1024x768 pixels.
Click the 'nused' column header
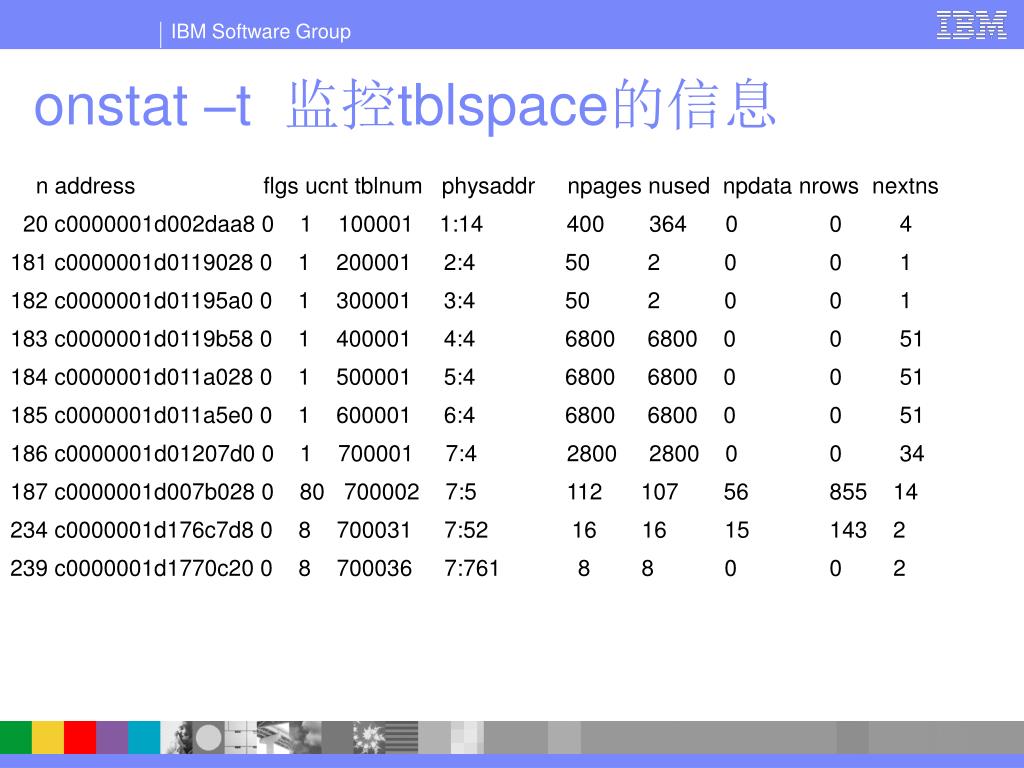679,187
